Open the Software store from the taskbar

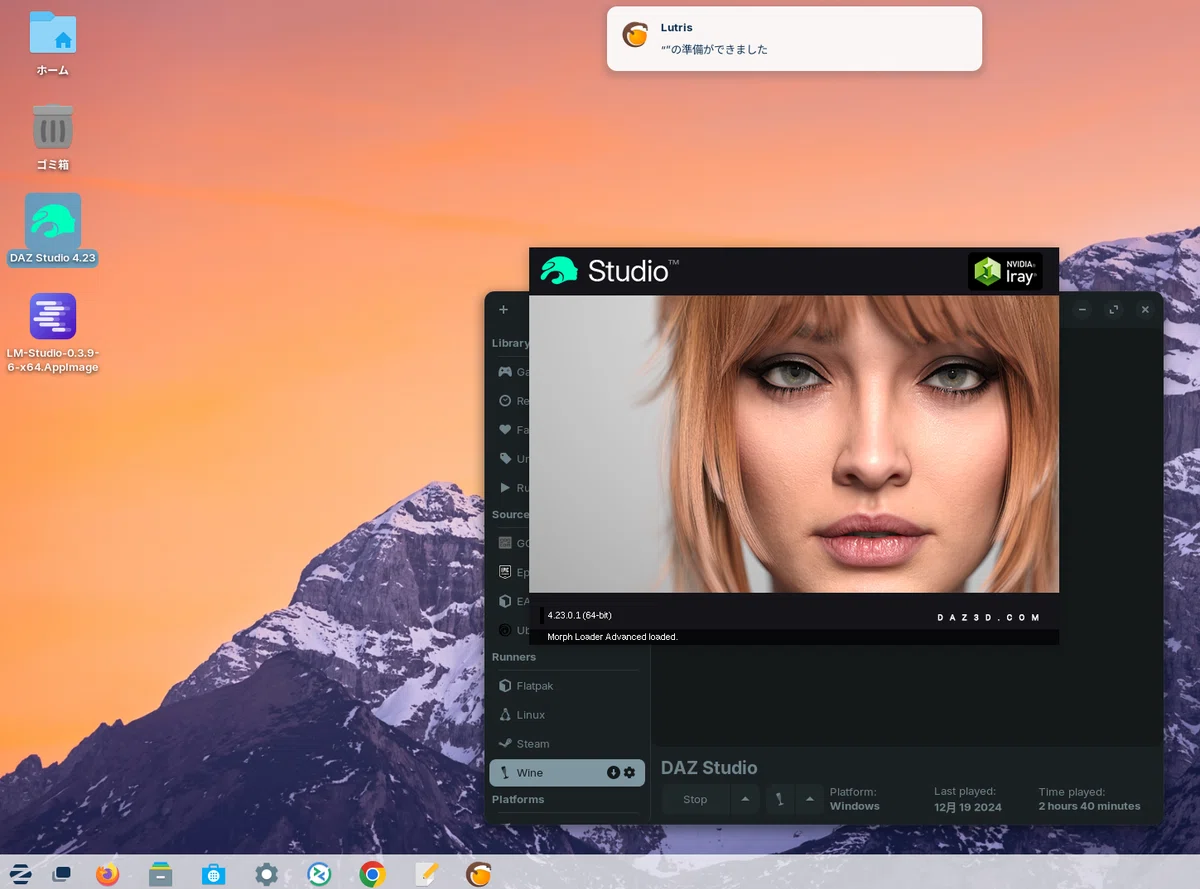(213, 874)
